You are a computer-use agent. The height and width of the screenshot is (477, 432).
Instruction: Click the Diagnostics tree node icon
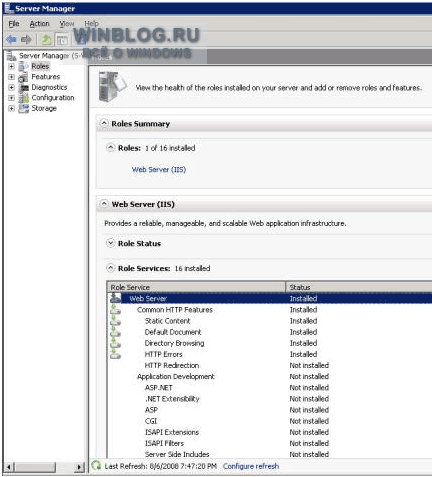[23, 88]
